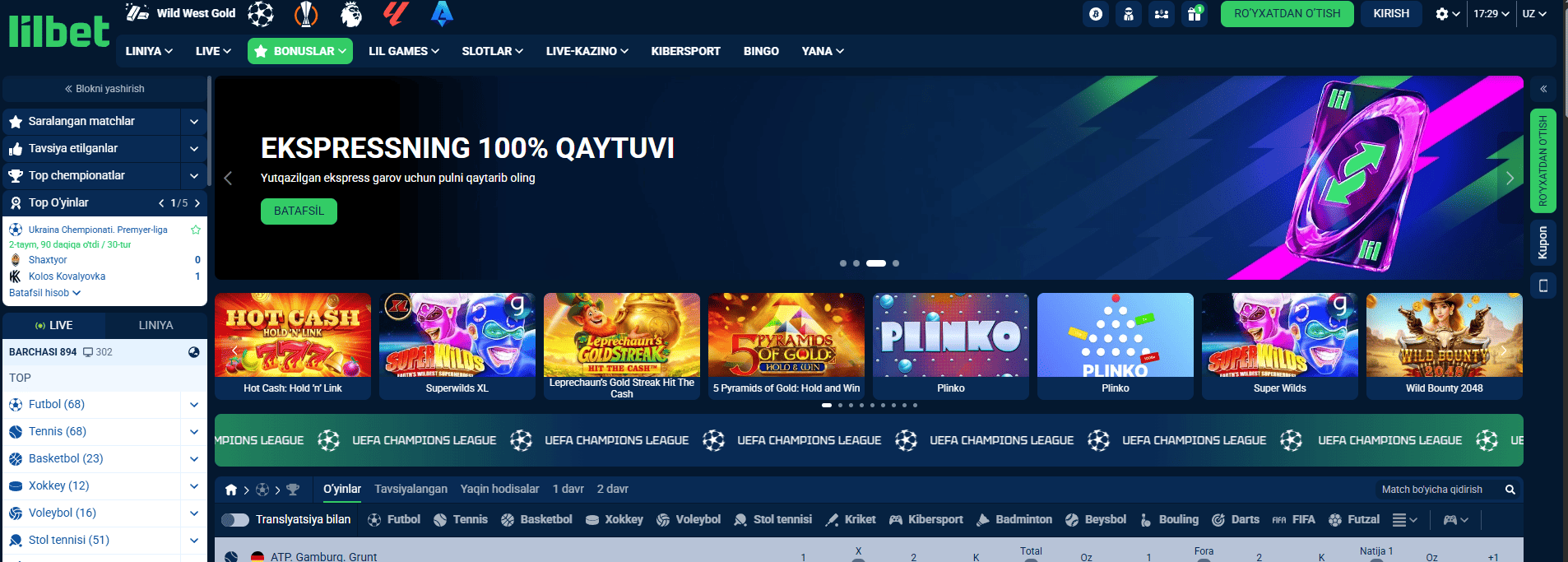
Task: Open the partners handshake money icon
Action: pos(1162,14)
